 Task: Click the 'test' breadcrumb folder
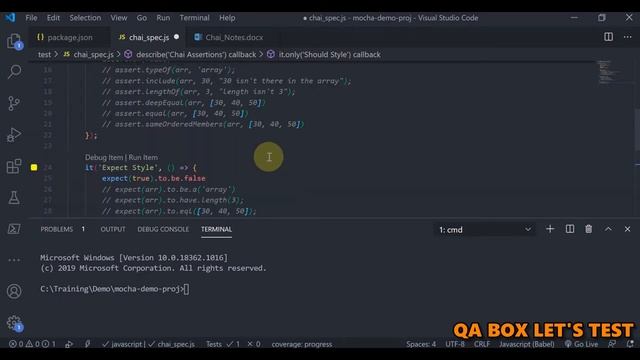pos(44,55)
